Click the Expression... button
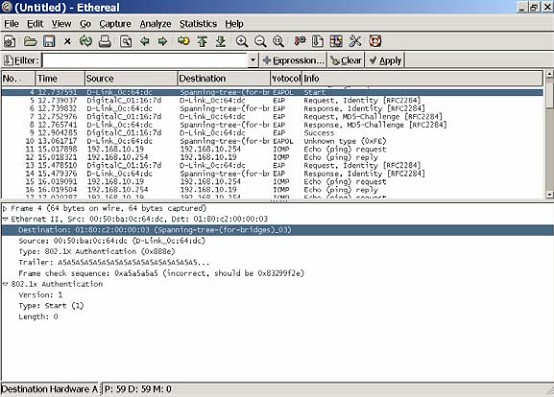 [x=293, y=60]
